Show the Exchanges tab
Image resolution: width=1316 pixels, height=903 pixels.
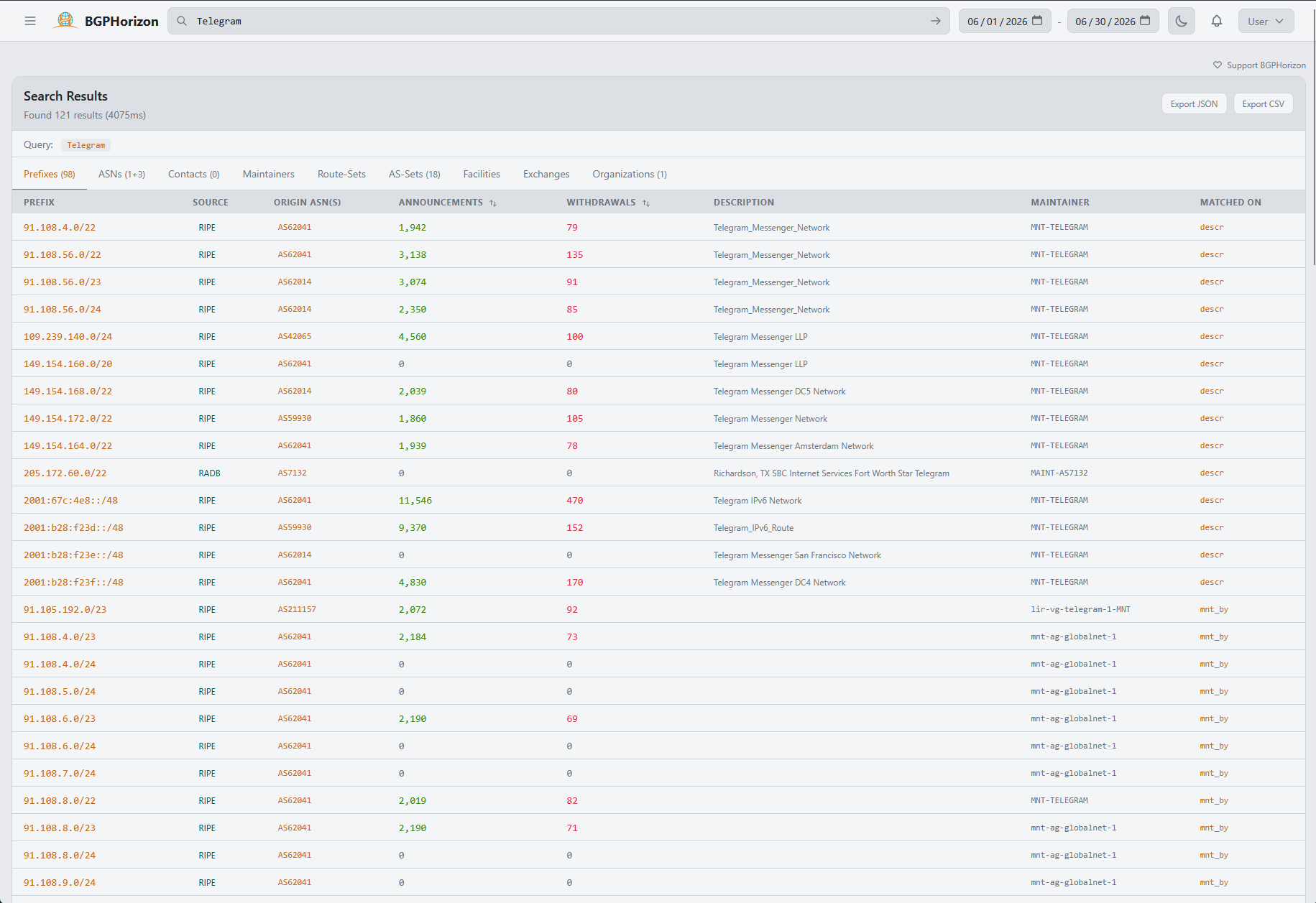click(546, 174)
